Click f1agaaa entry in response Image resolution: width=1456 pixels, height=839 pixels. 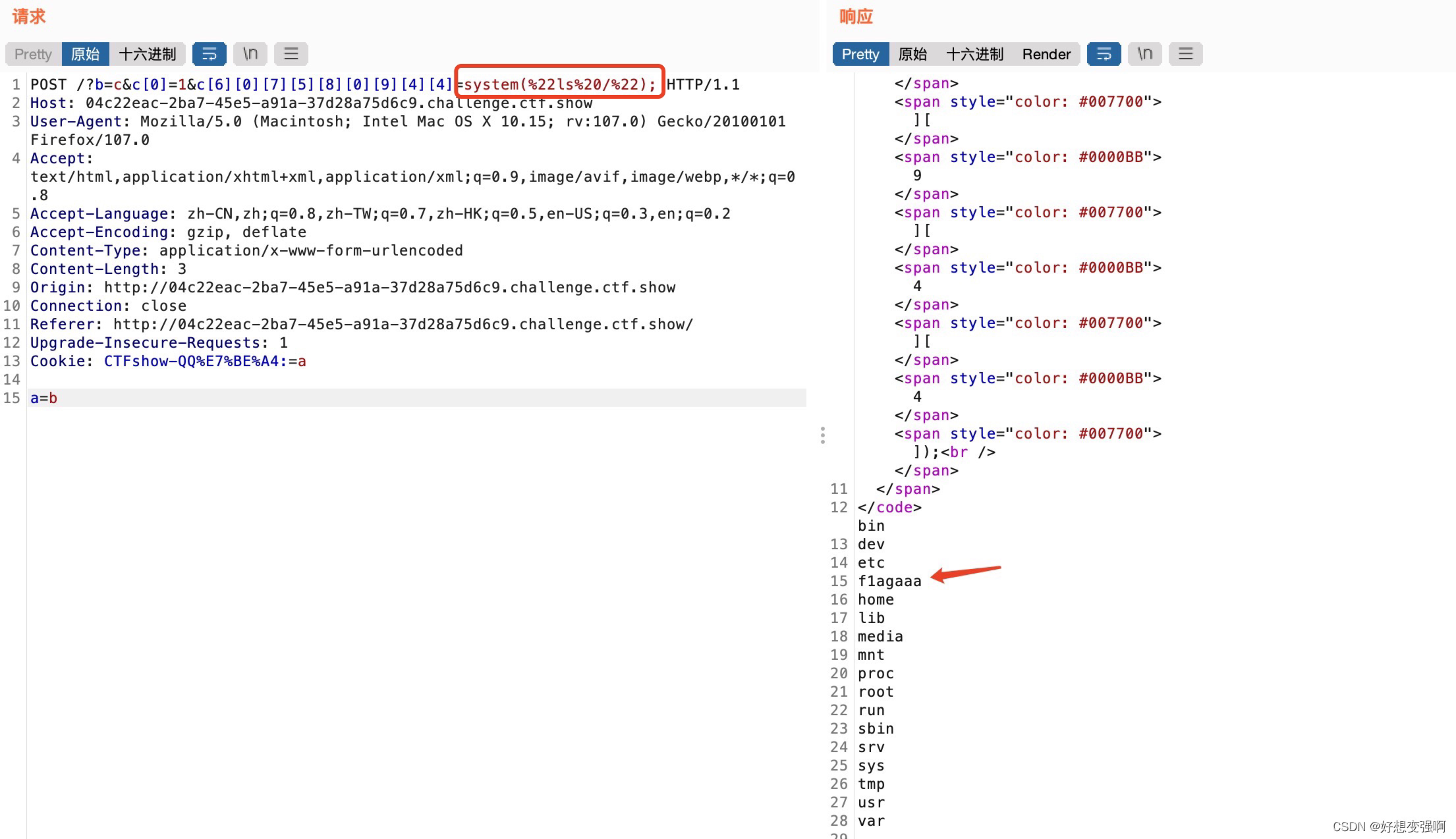click(889, 581)
